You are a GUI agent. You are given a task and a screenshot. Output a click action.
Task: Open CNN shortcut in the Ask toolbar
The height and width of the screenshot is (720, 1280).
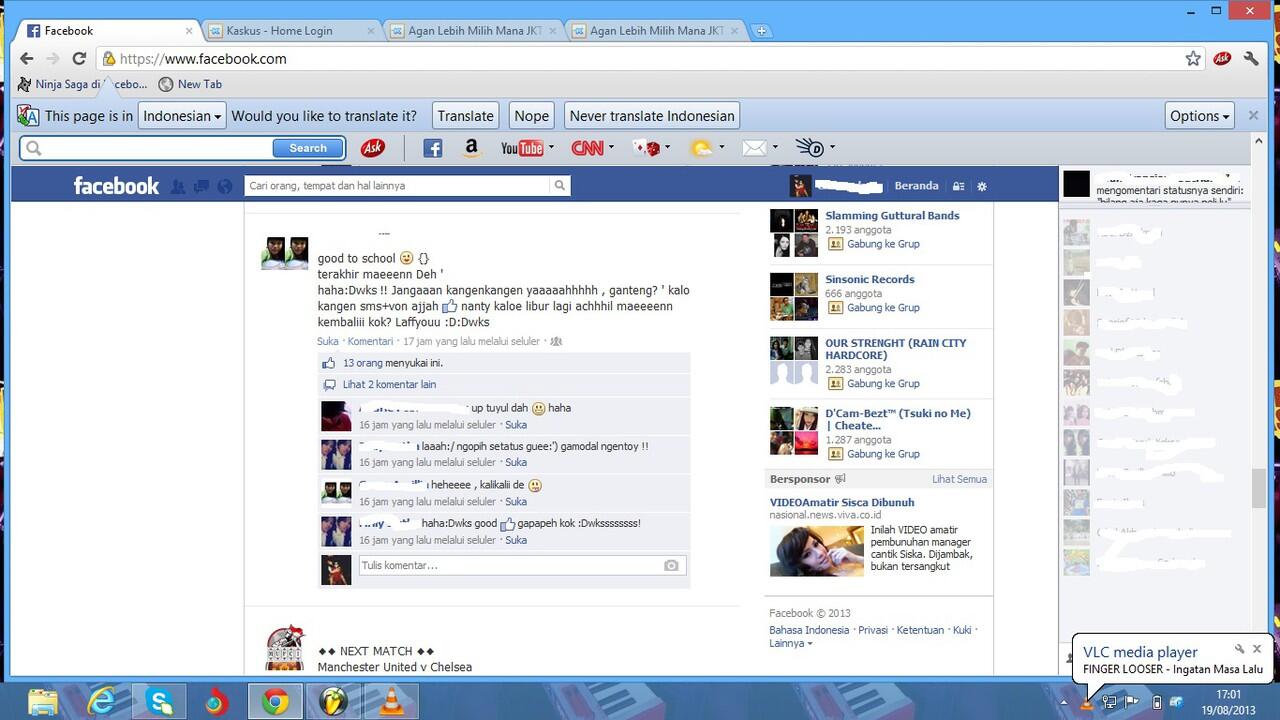pyautogui.click(x=587, y=148)
